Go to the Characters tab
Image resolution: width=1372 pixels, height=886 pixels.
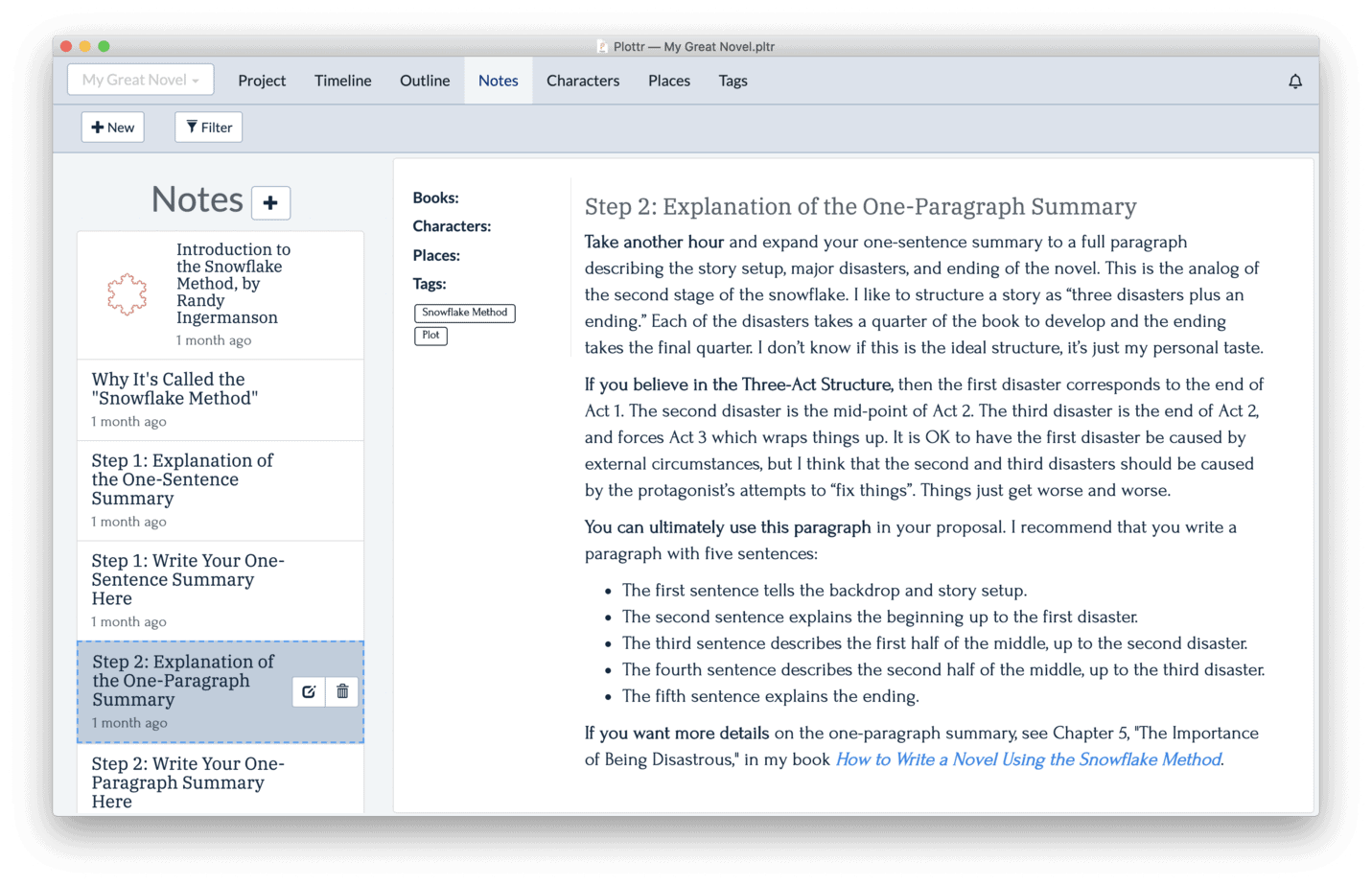pyautogui.click(x=583, y=81)
